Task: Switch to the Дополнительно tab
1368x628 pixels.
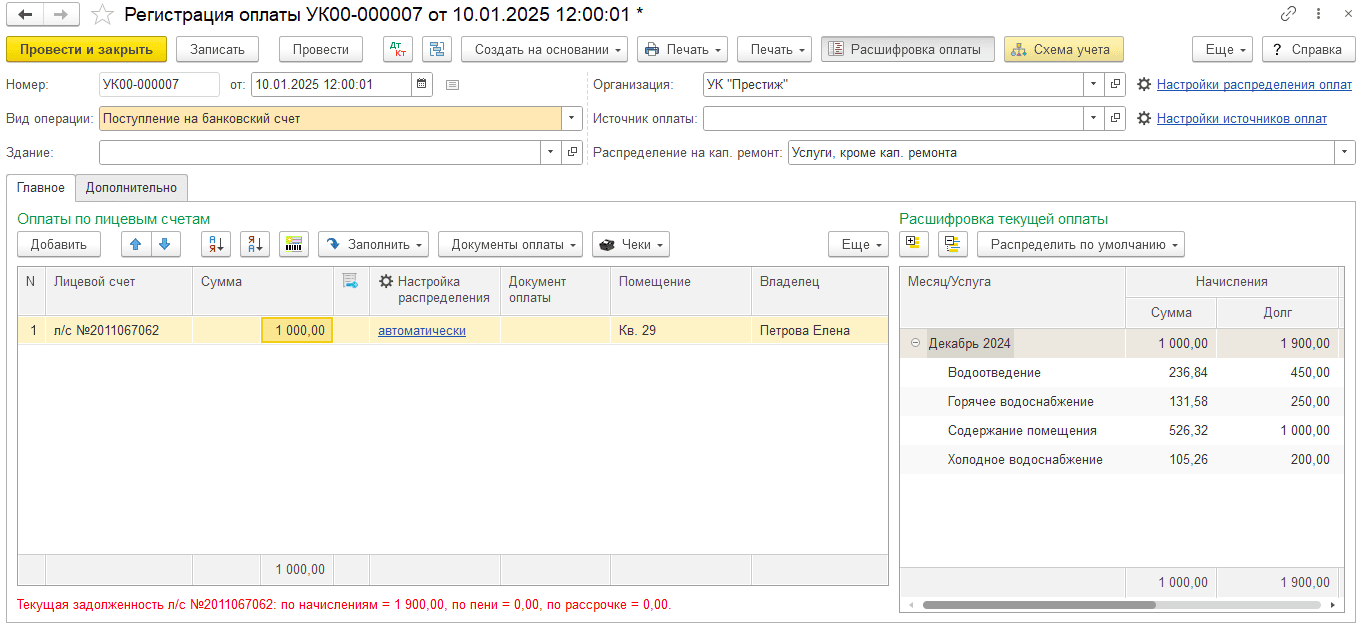Action: (x=131, y=187)
